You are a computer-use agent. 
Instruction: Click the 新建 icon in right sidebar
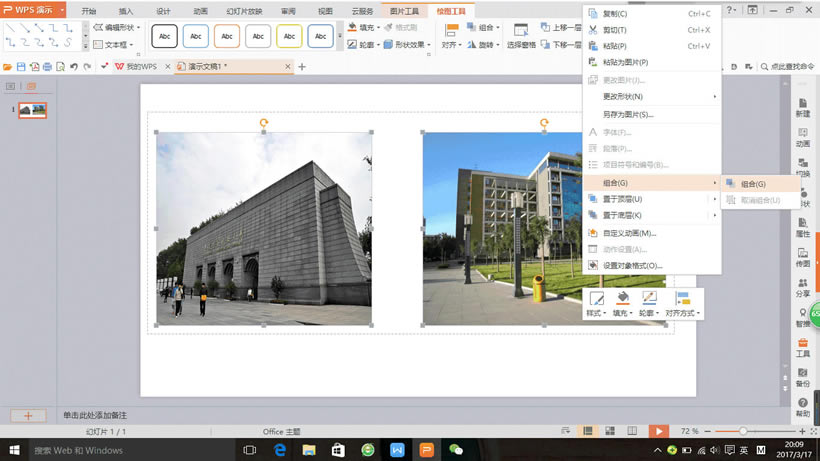[803, 107]
